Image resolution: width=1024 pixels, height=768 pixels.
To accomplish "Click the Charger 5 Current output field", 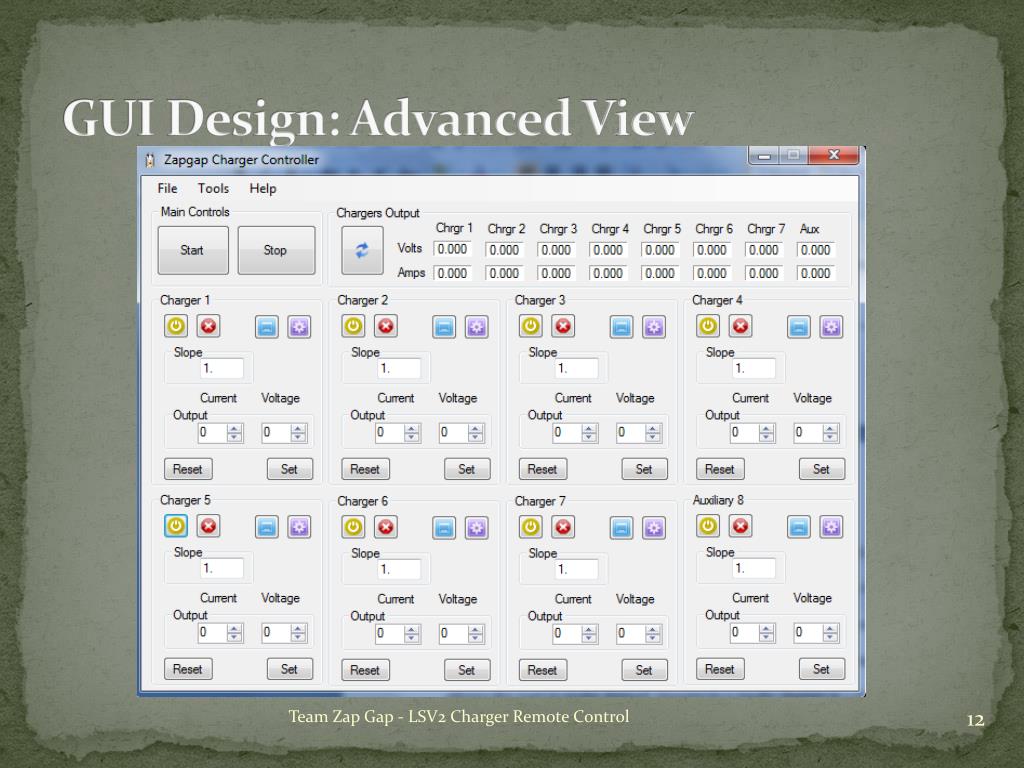I will (x=221, y=632).
